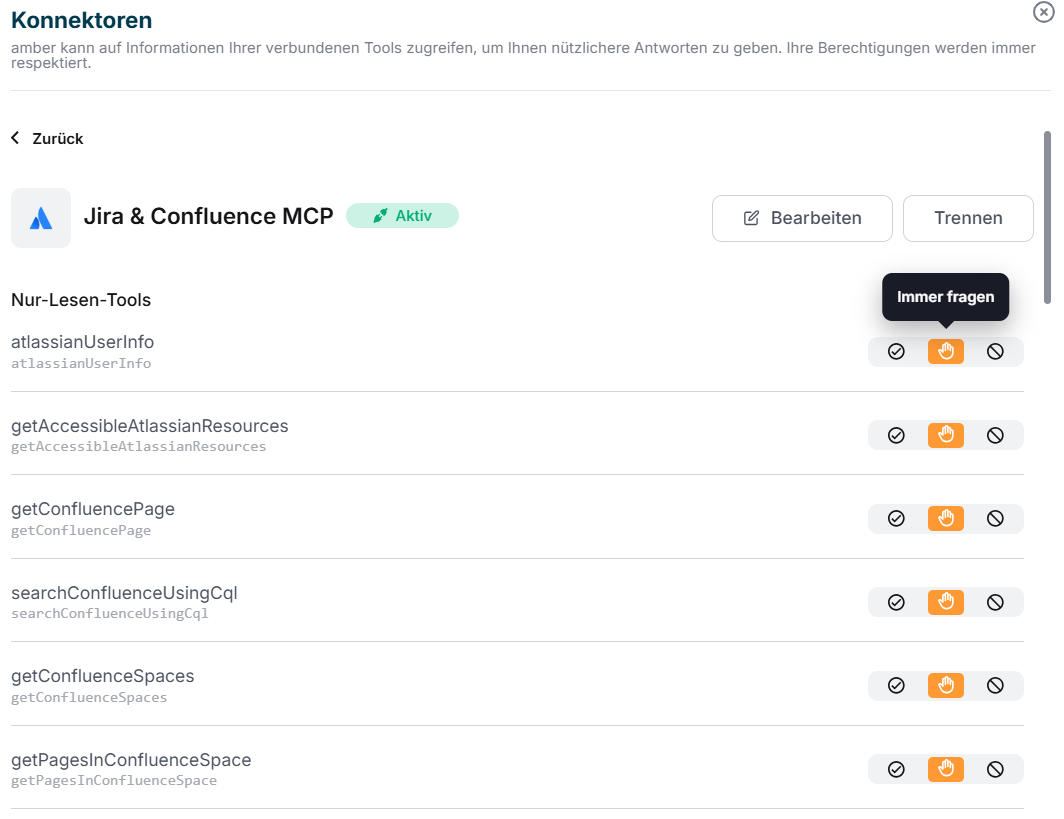This screenshot has height=819, width=1064.
Task: Close the Konnektoren dialog
Action: (x=1043, y=12)
